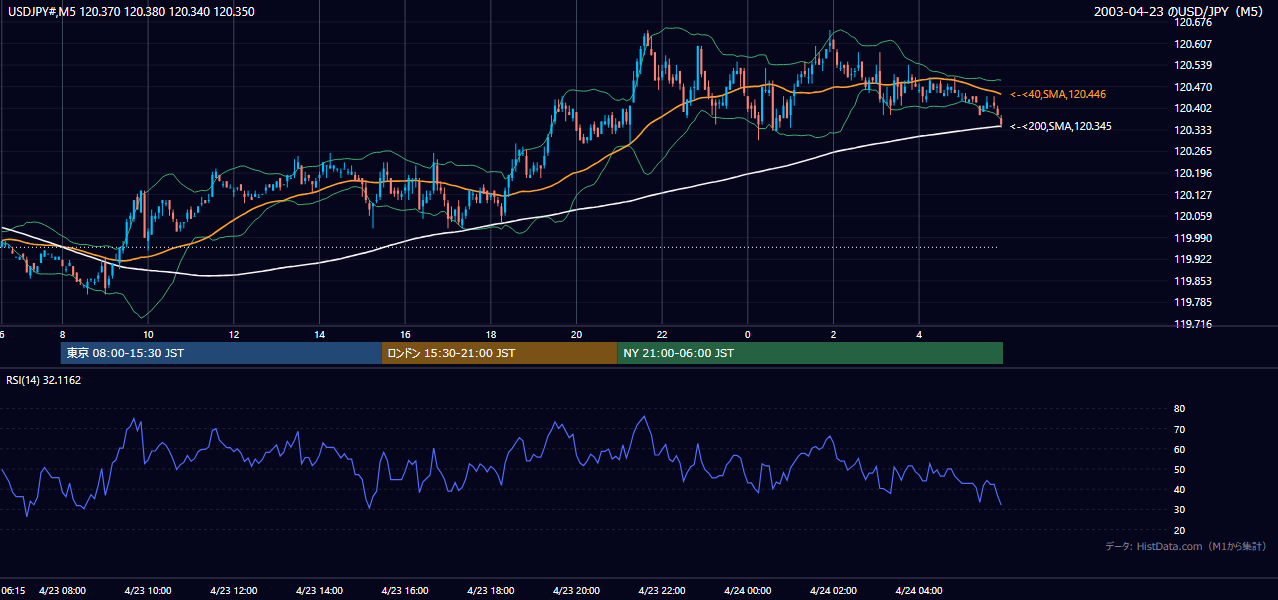This screenshot has height=600, width=1278.
Task: Click the 4/23 20:00 timestamp on bottom axis
Action: coord(576,590)
